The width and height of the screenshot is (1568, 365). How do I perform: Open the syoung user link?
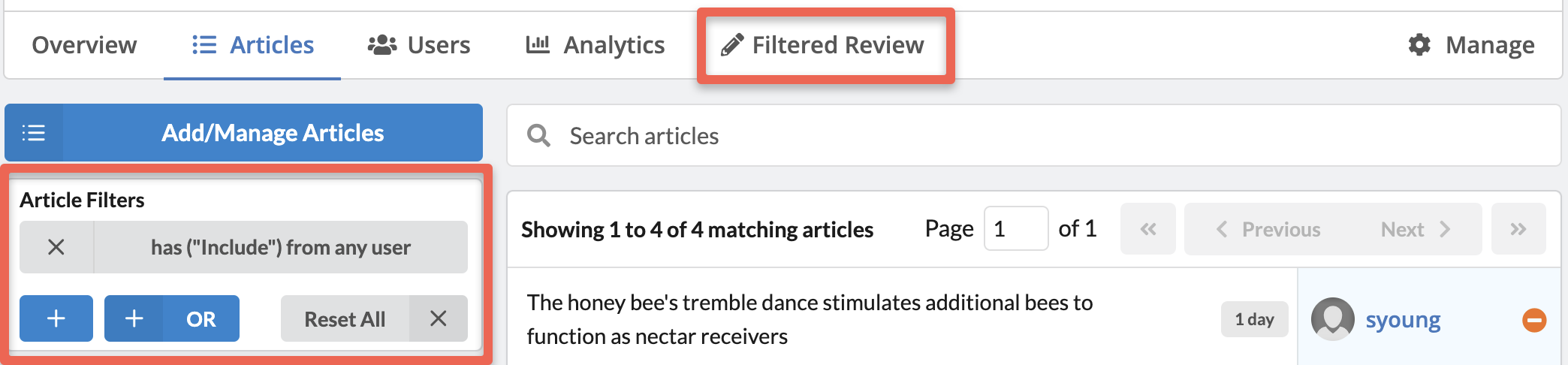coord(1403,320)
